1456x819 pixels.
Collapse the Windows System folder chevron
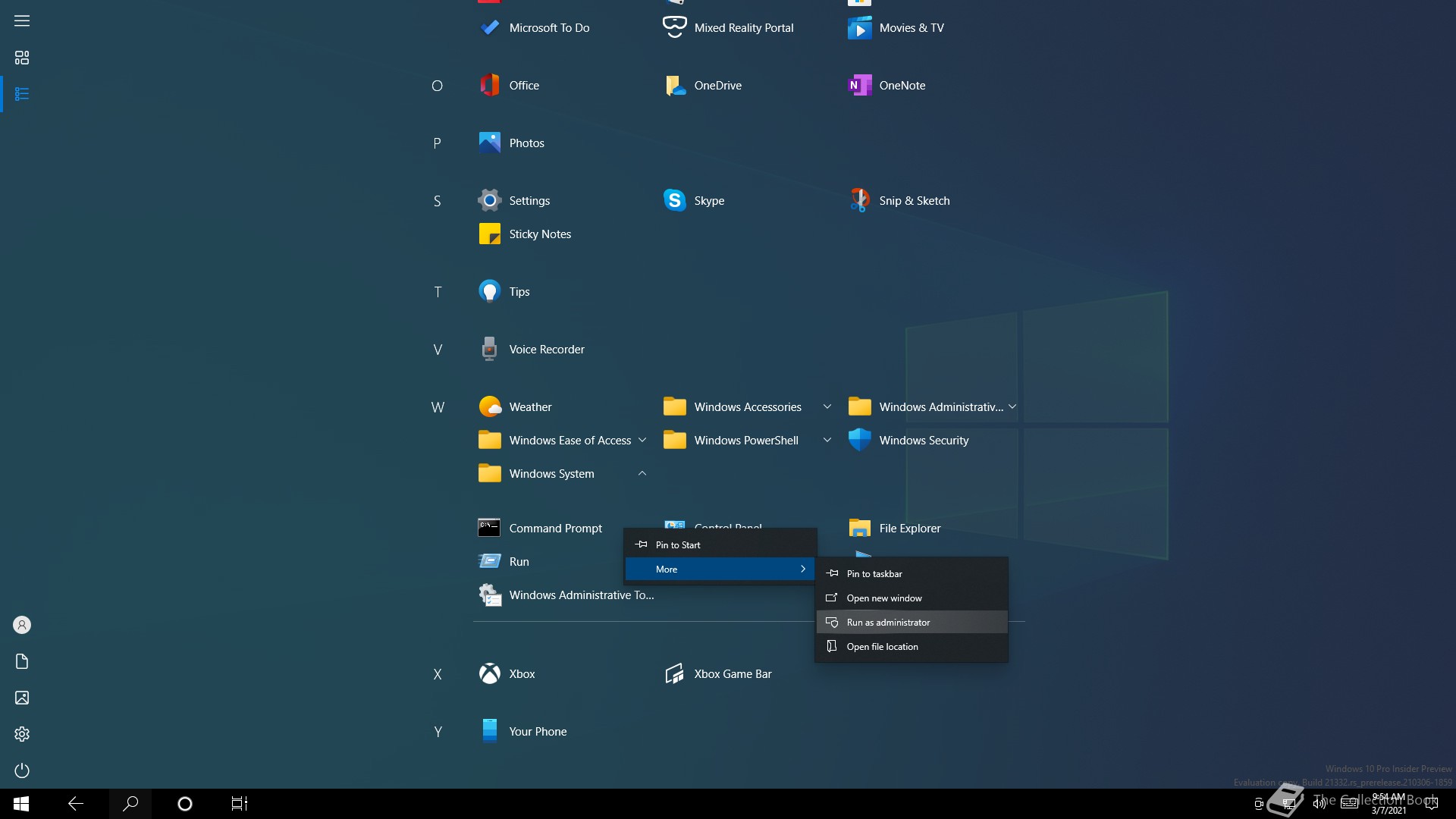pyautogui.click(x=642, y=474)
